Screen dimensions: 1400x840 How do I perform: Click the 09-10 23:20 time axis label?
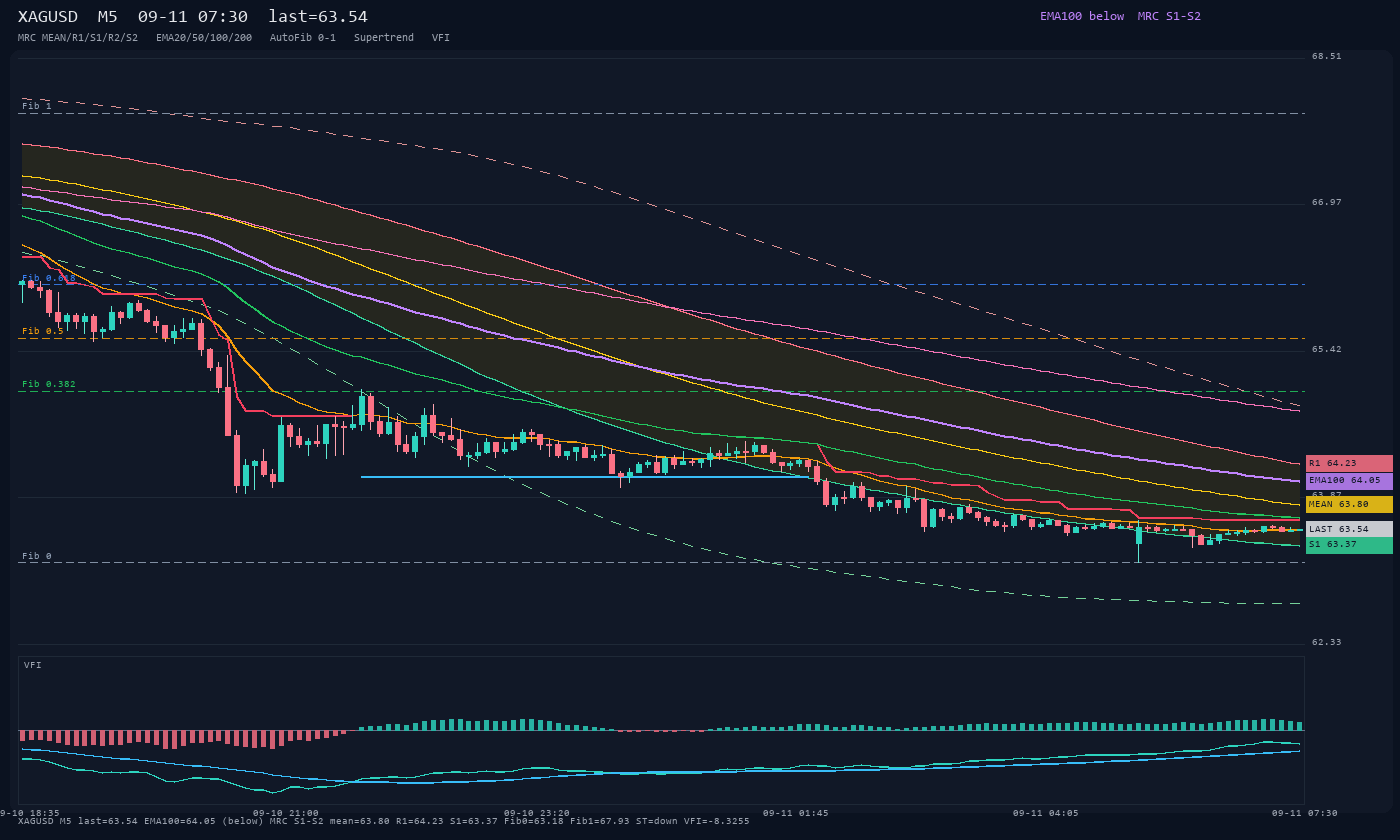click(x=537, y=813)
